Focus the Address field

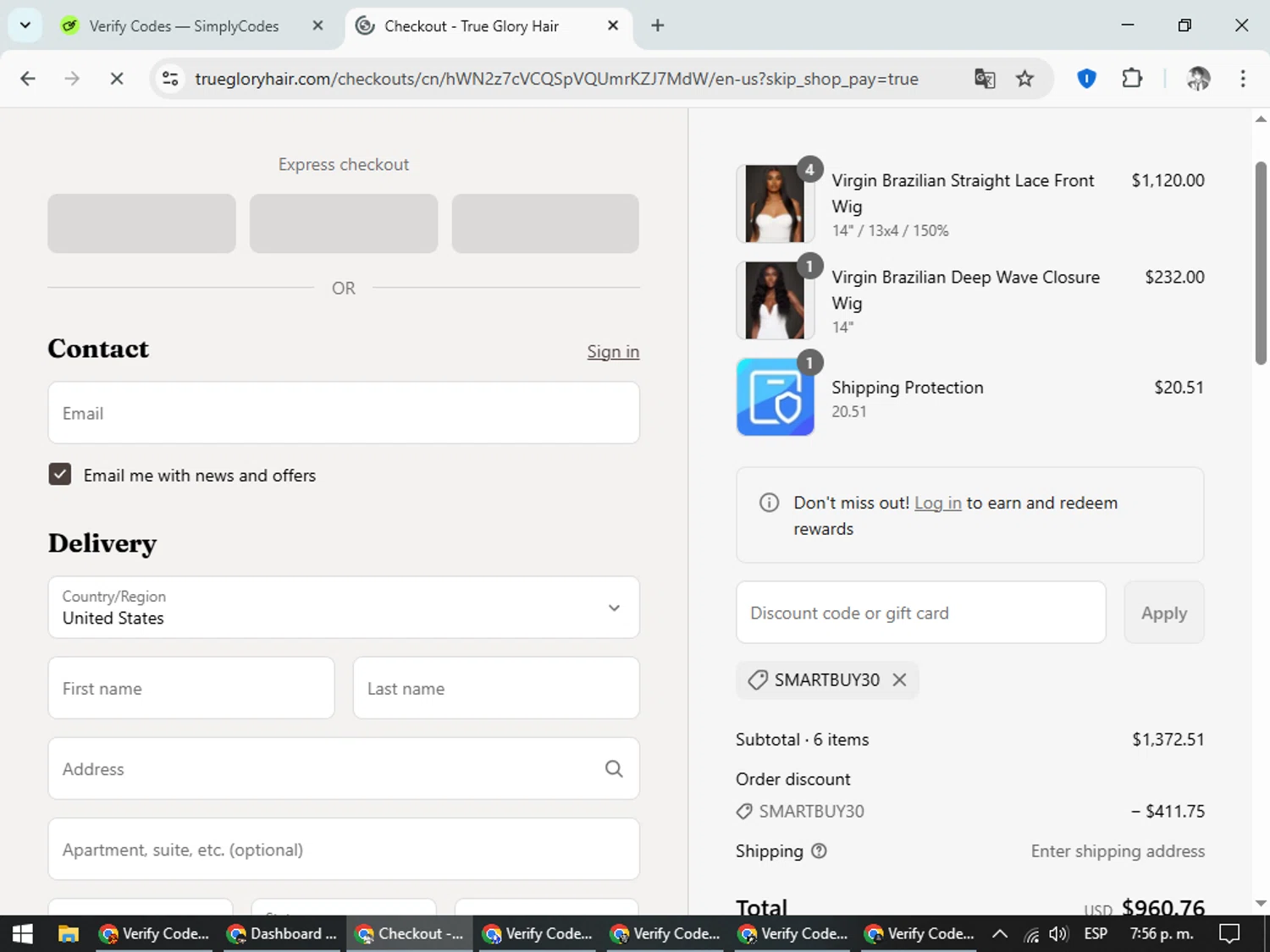pos(344,768)
